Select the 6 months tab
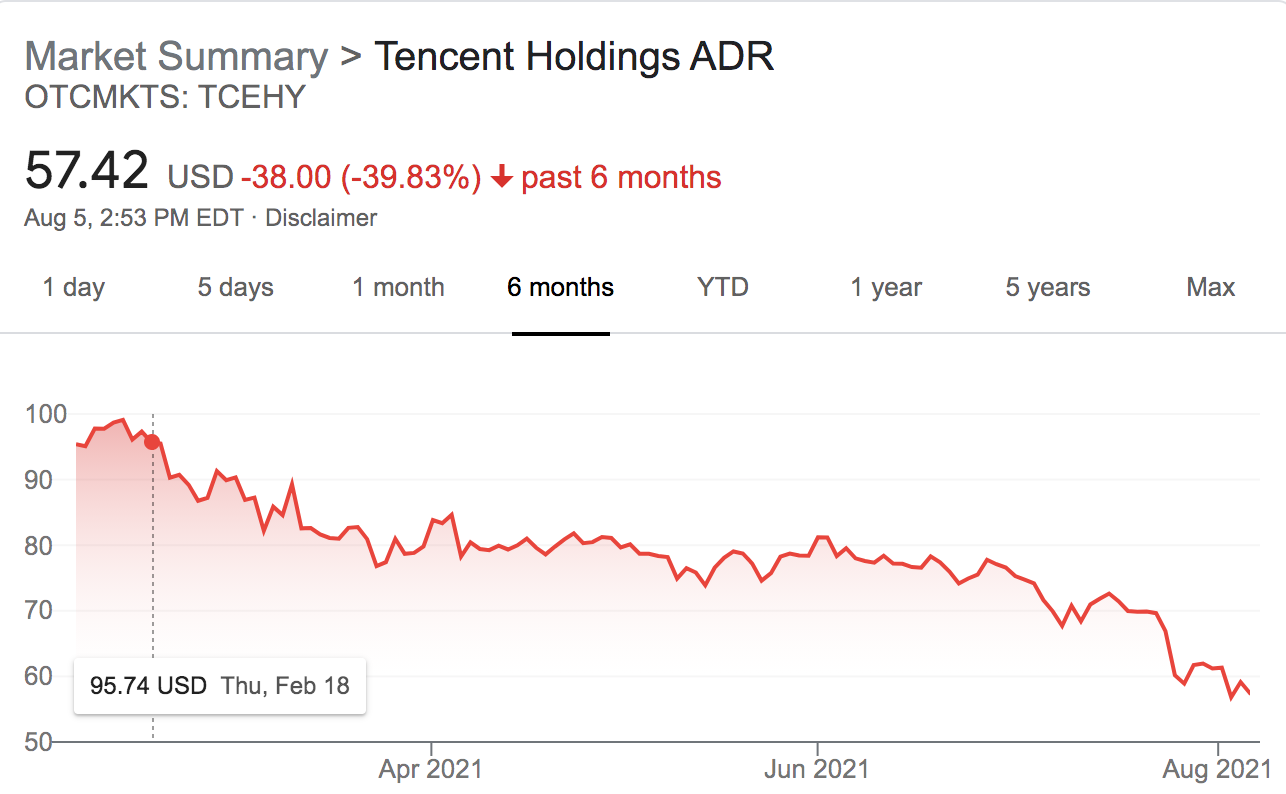This screenshot has height=794, width=1286. click(x=560, y=288)
